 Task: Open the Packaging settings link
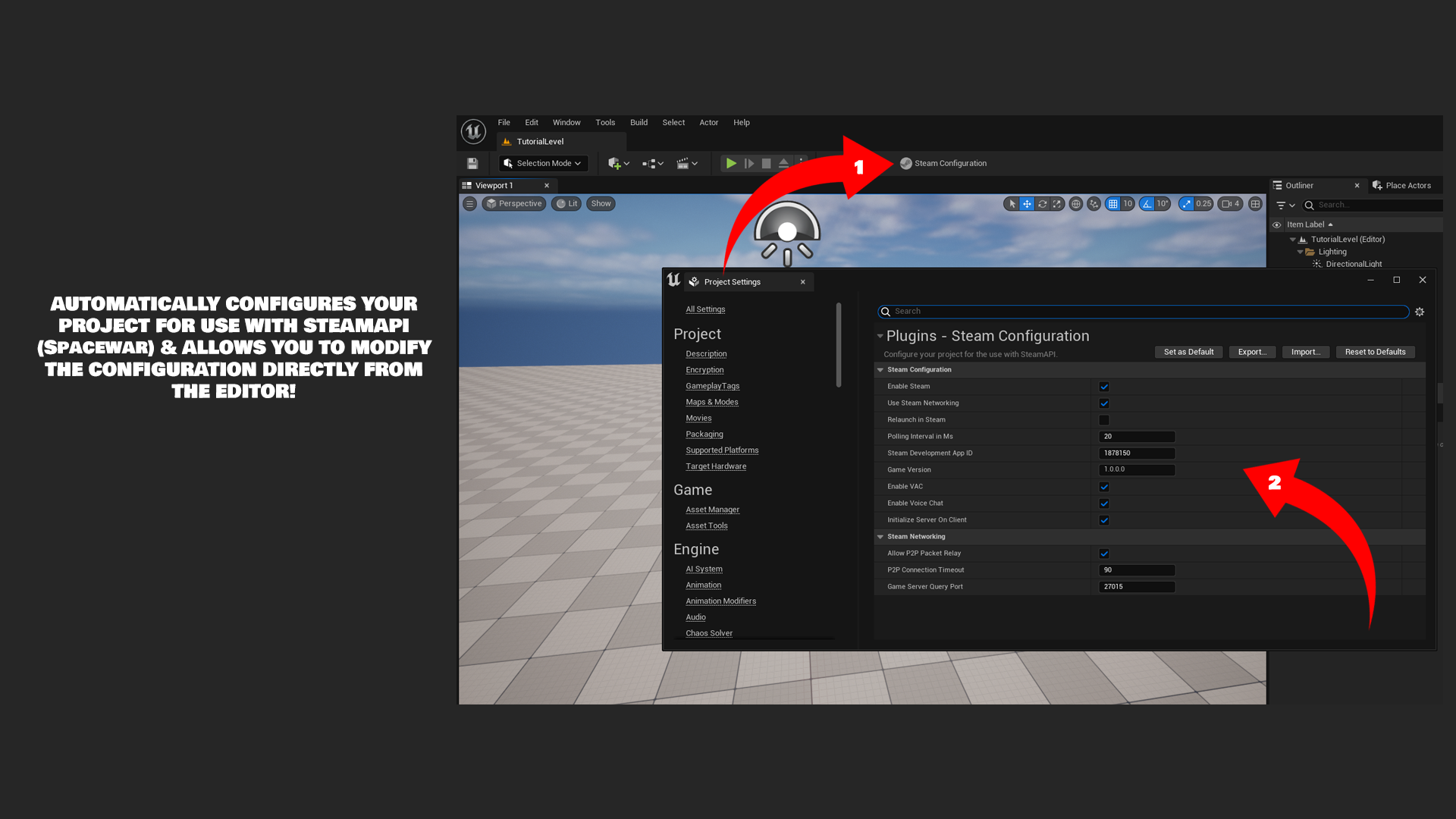(x=704, y=435)
